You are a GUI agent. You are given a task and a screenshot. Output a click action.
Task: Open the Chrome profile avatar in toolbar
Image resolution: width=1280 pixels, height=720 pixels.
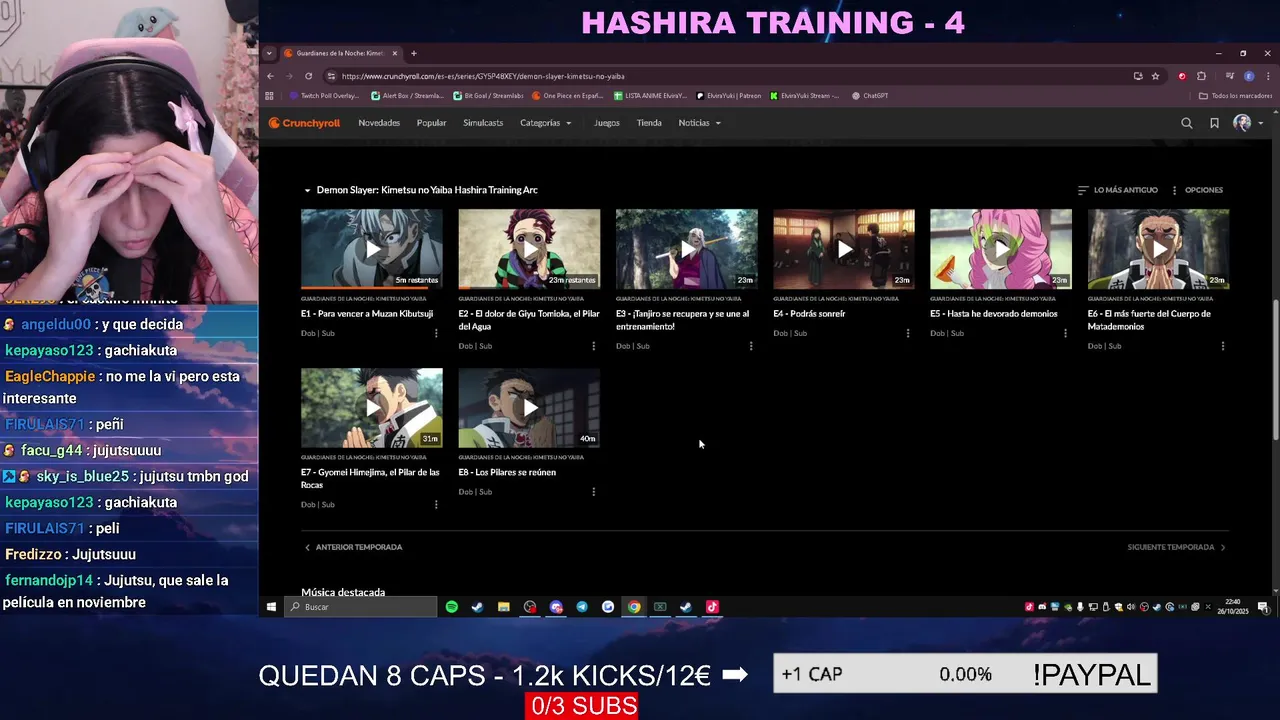click(x=1248, y=76)
